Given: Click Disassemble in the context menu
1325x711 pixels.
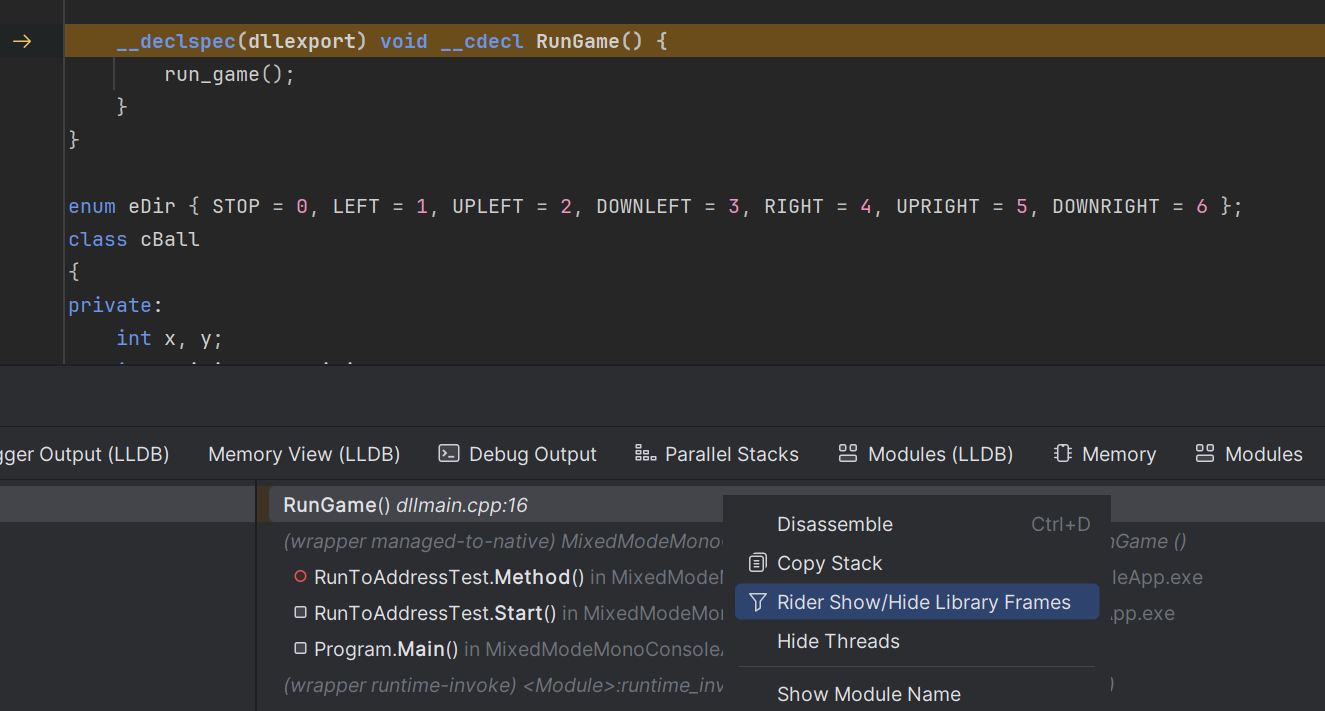Looking at the screenshot, I should coord(834,523).
